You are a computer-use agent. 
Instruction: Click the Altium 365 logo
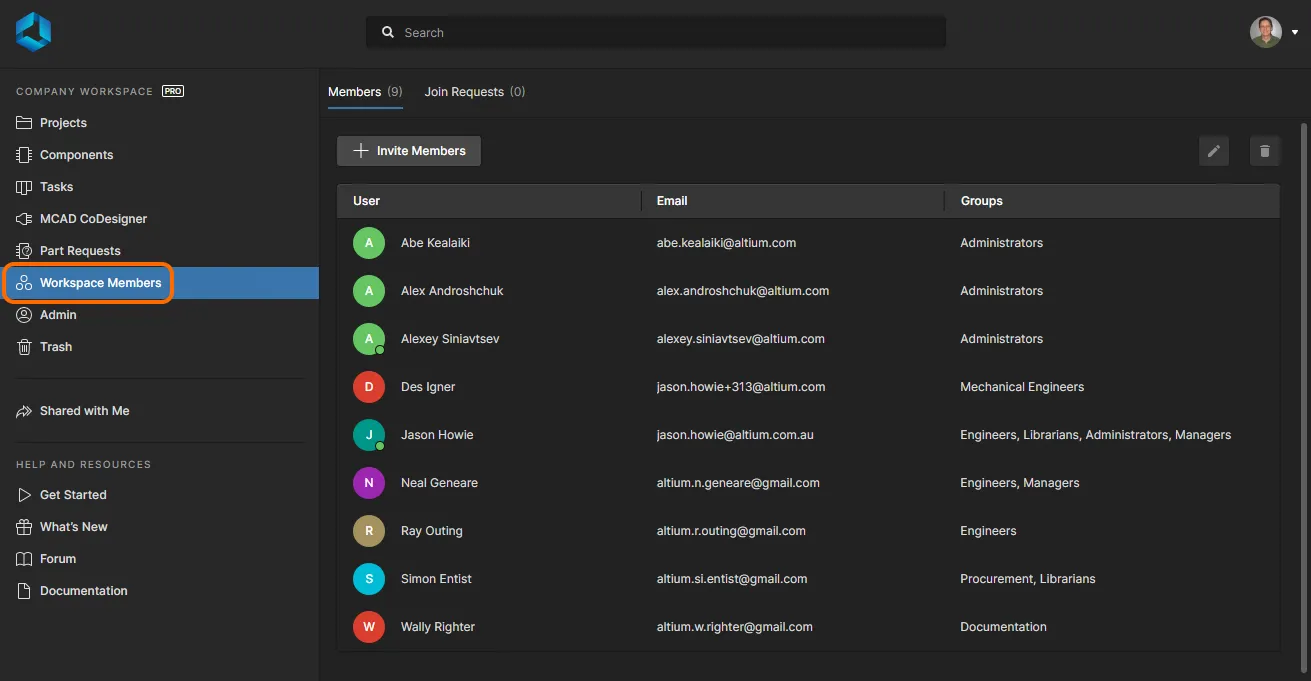pos(33,32)
